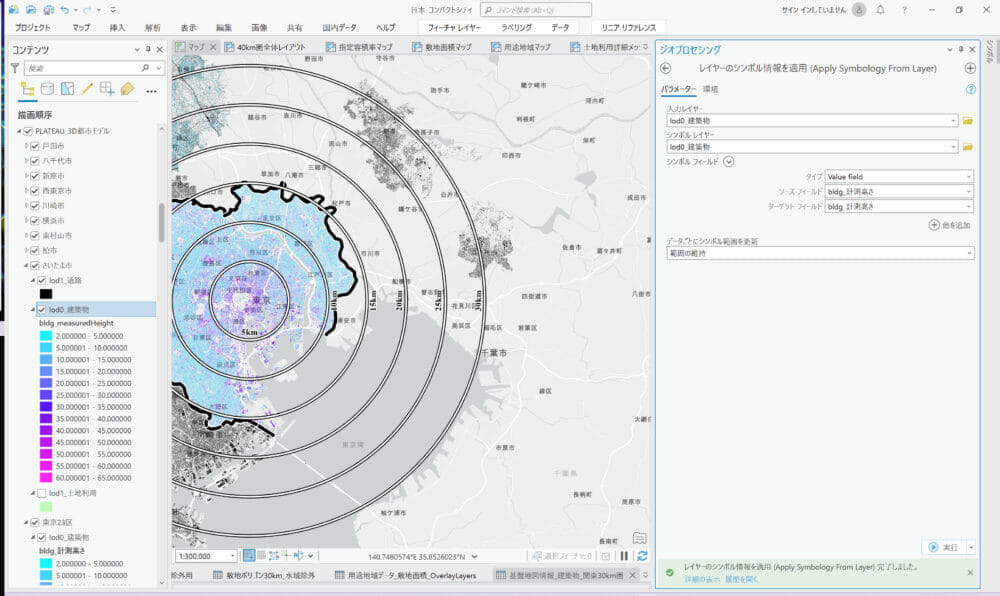1000x596 pixels.
Task: Uncheck the PLATEAU_3D都市モデル group layer
Action: 28,131
